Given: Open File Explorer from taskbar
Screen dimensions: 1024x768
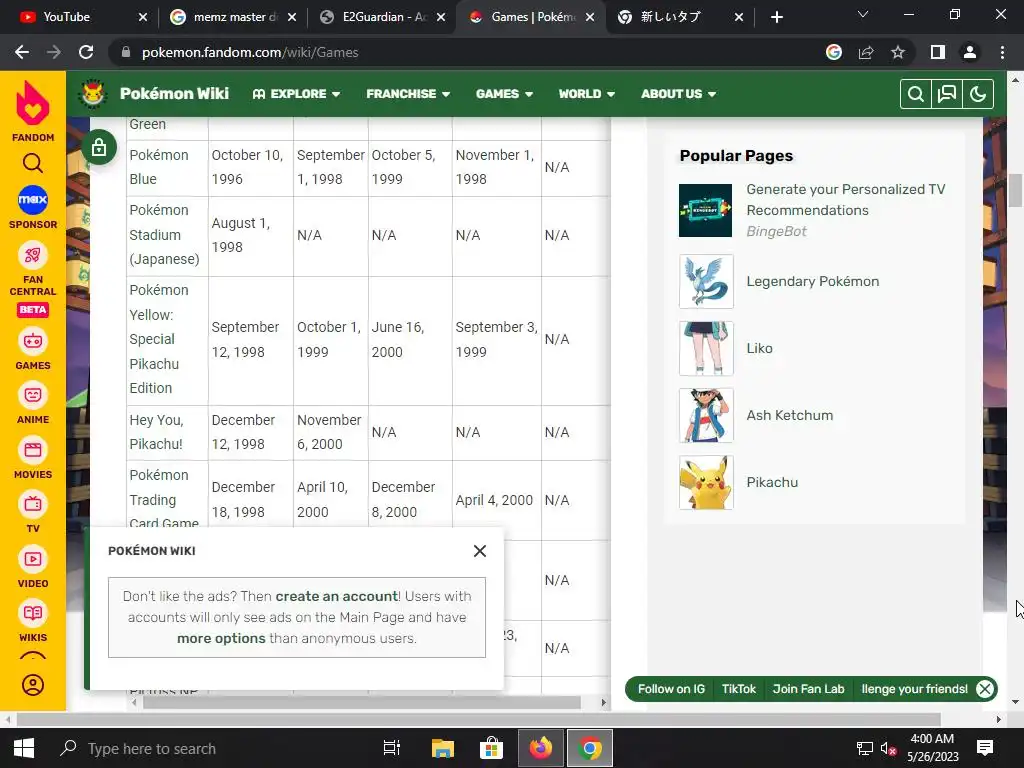Looking at the screenshot, I should (442, 748).
